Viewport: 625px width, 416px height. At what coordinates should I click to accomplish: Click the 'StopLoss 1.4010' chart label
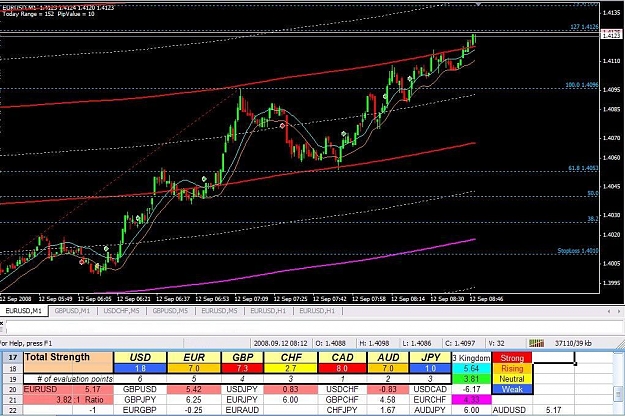578,251
